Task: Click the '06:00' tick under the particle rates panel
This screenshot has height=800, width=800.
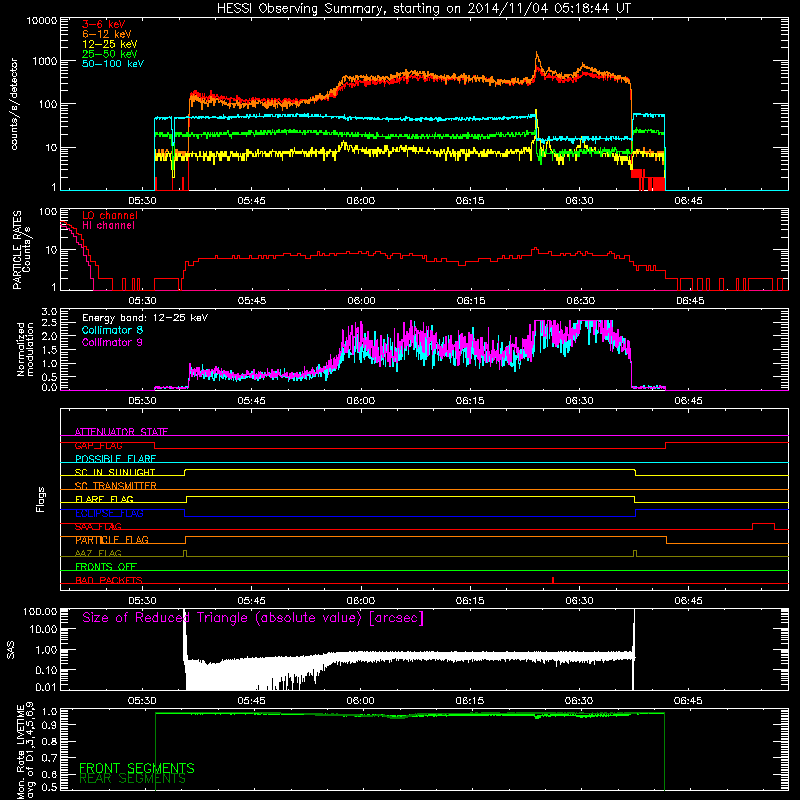Action: point(361,301)
